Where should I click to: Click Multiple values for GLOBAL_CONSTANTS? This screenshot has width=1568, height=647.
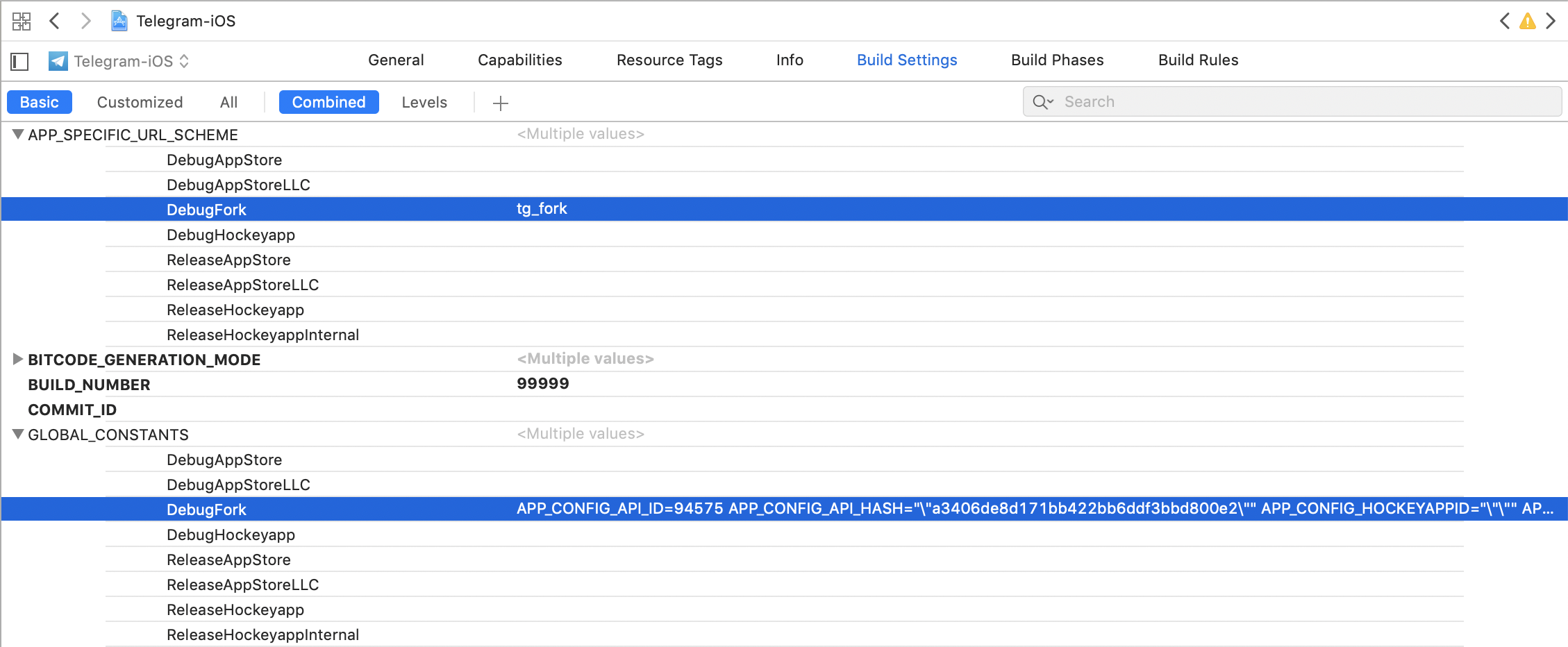coord(581,434)
